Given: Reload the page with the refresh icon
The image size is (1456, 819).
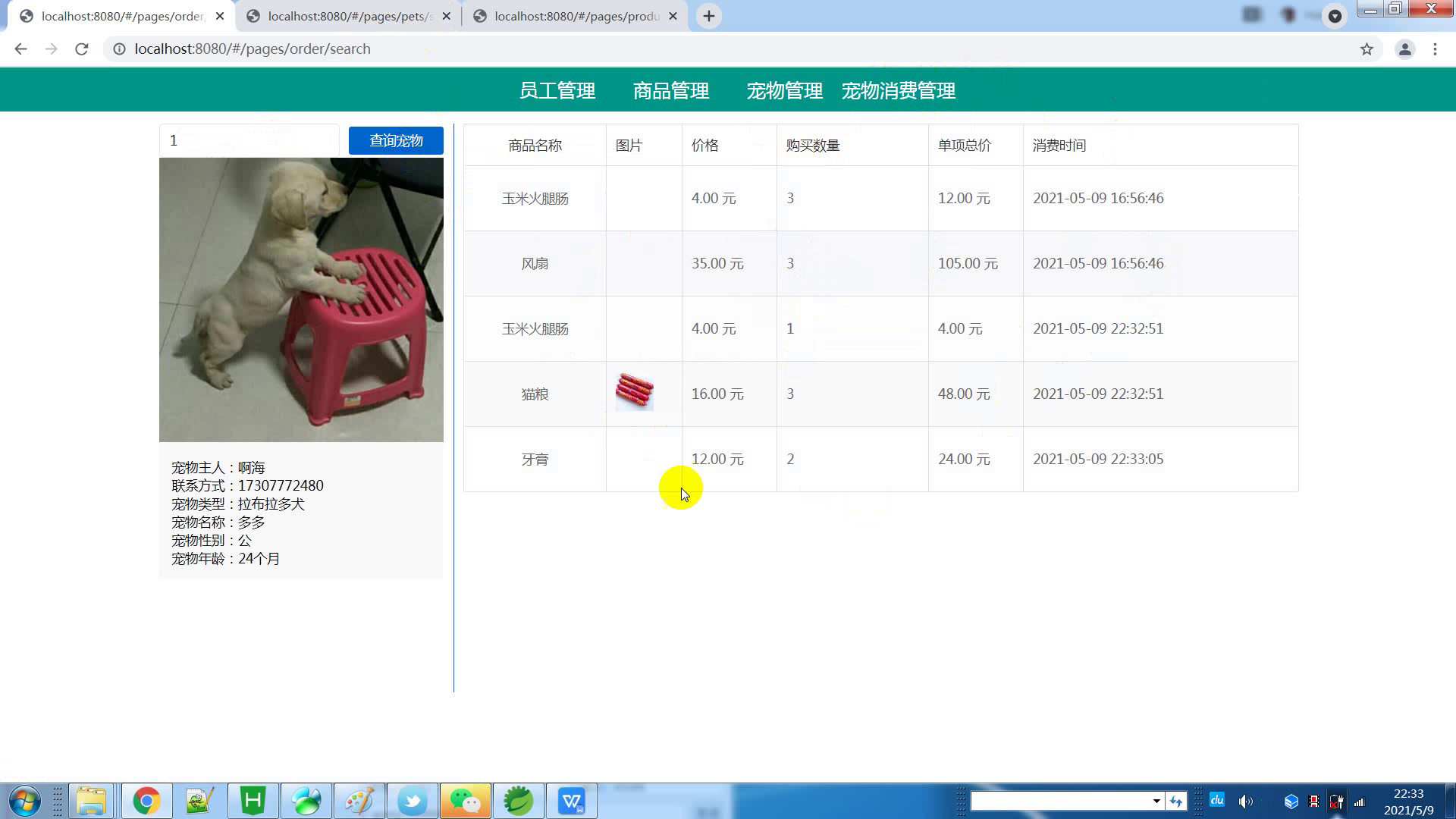Looking at the screenshot, I should click(82, 49).
